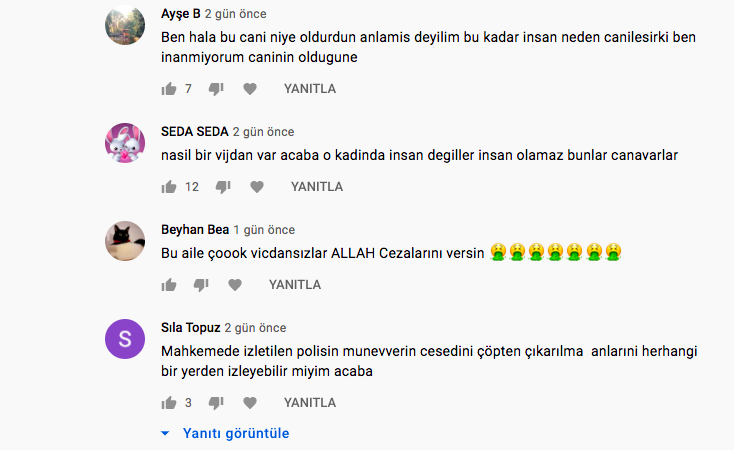Viewport: 734px width, 450px height.
Task: Heart Beyhan Bea's comment
Action: (x=235, y=285)
